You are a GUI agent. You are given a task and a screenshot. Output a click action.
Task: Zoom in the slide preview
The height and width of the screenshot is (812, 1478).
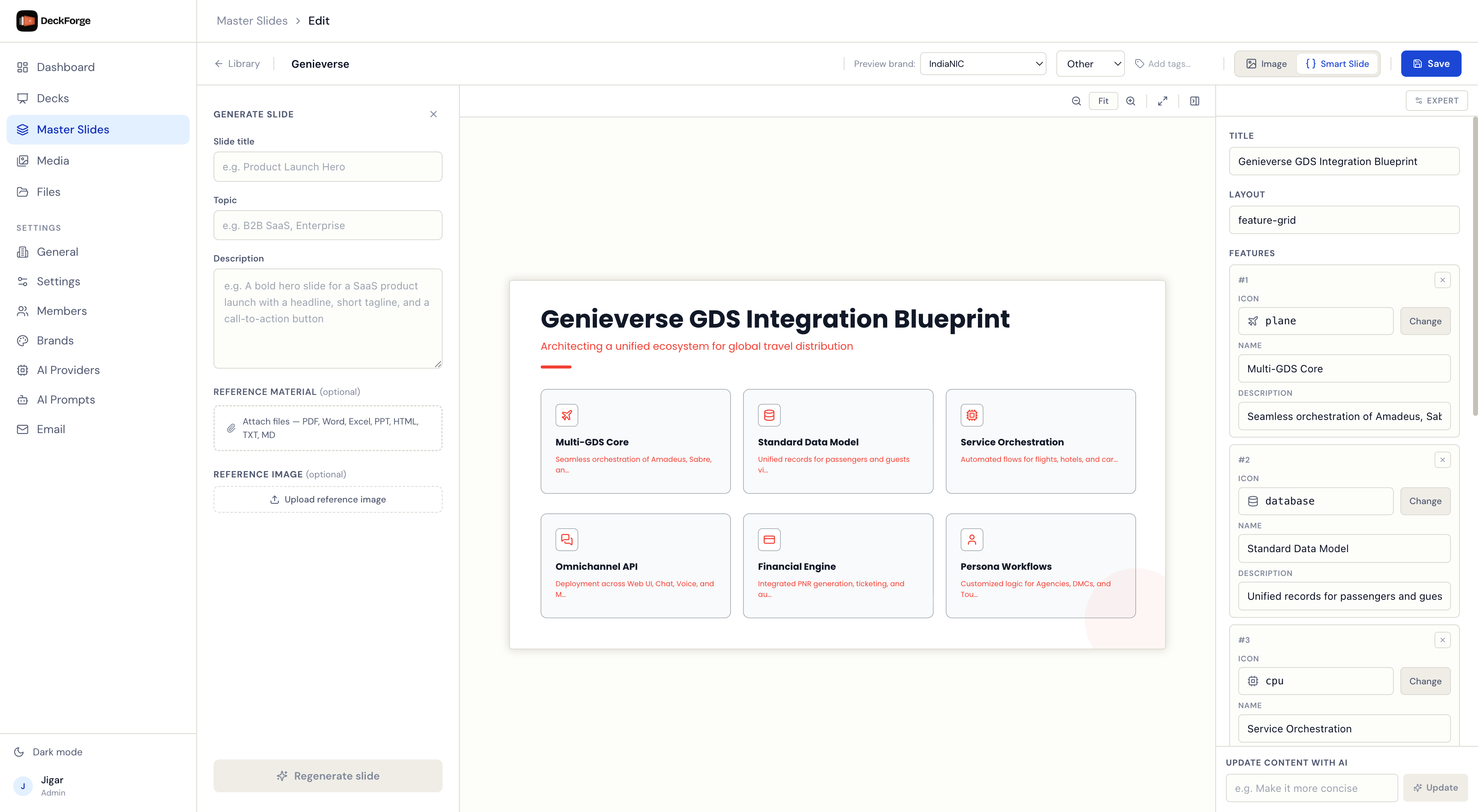1131,101
